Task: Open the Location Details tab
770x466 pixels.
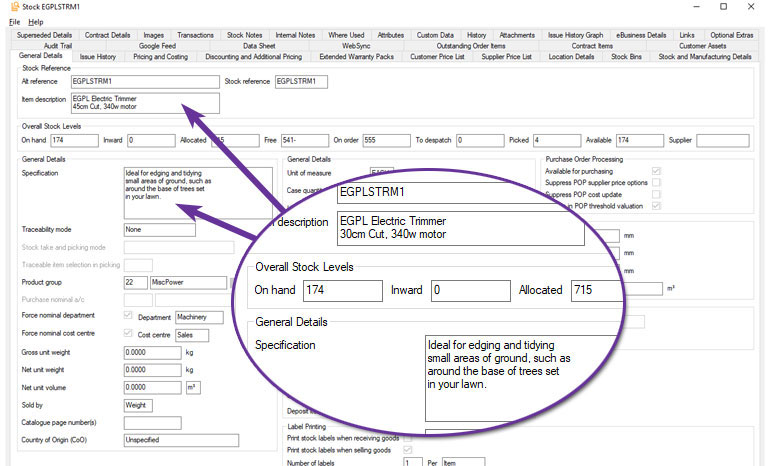Action: coord(571,57)
